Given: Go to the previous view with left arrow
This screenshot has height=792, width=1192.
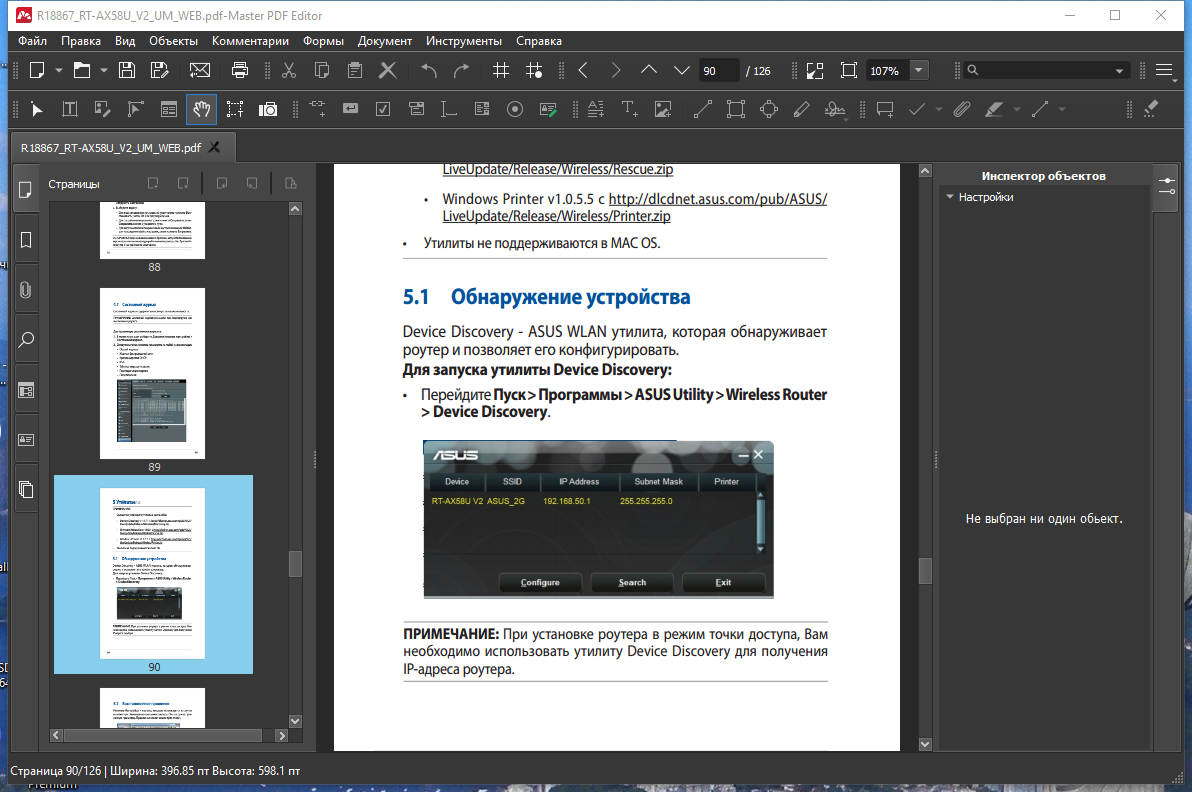Looking at the screenshot, I should coord(583,71).
